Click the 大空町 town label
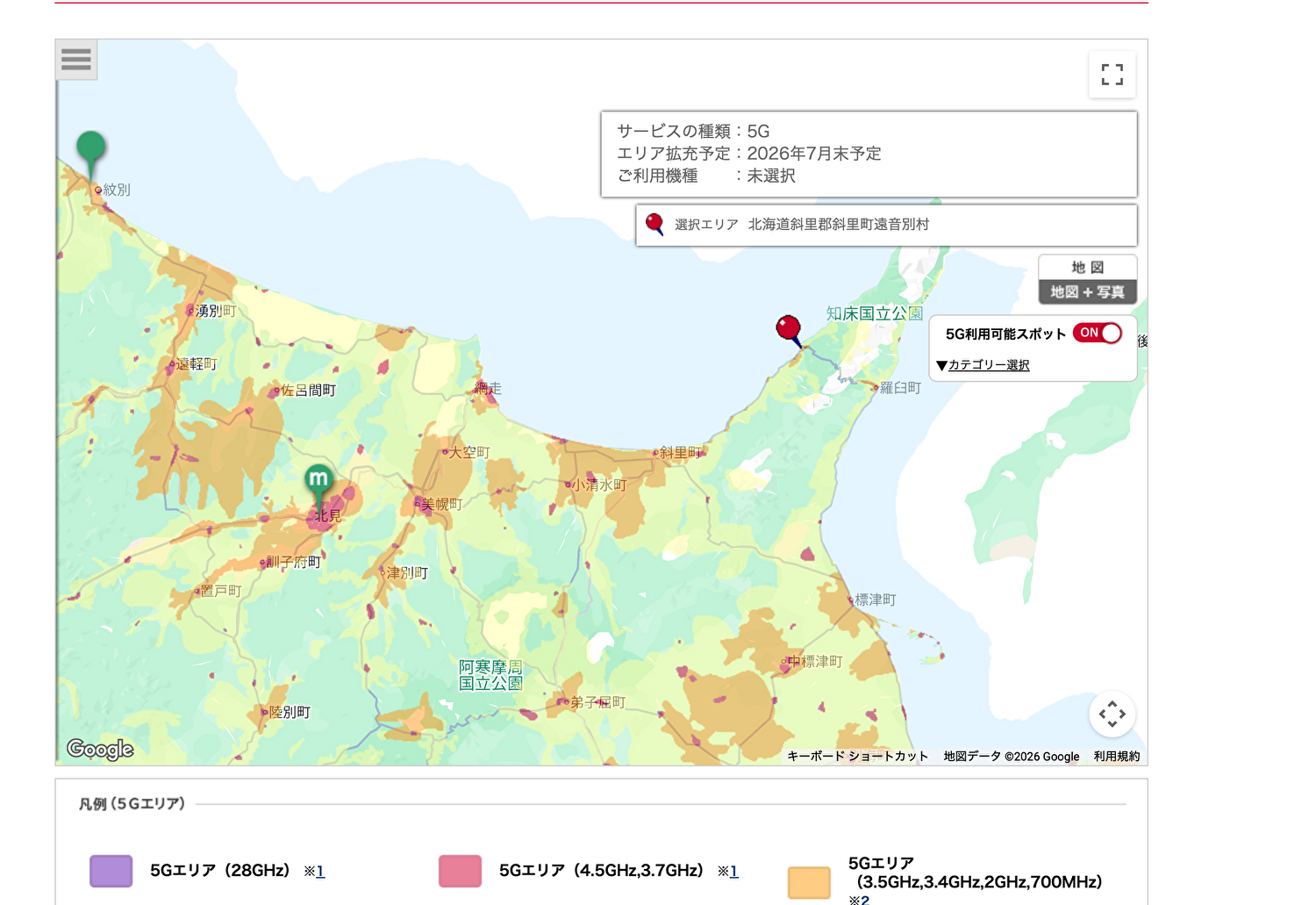 tap(469, 452)
